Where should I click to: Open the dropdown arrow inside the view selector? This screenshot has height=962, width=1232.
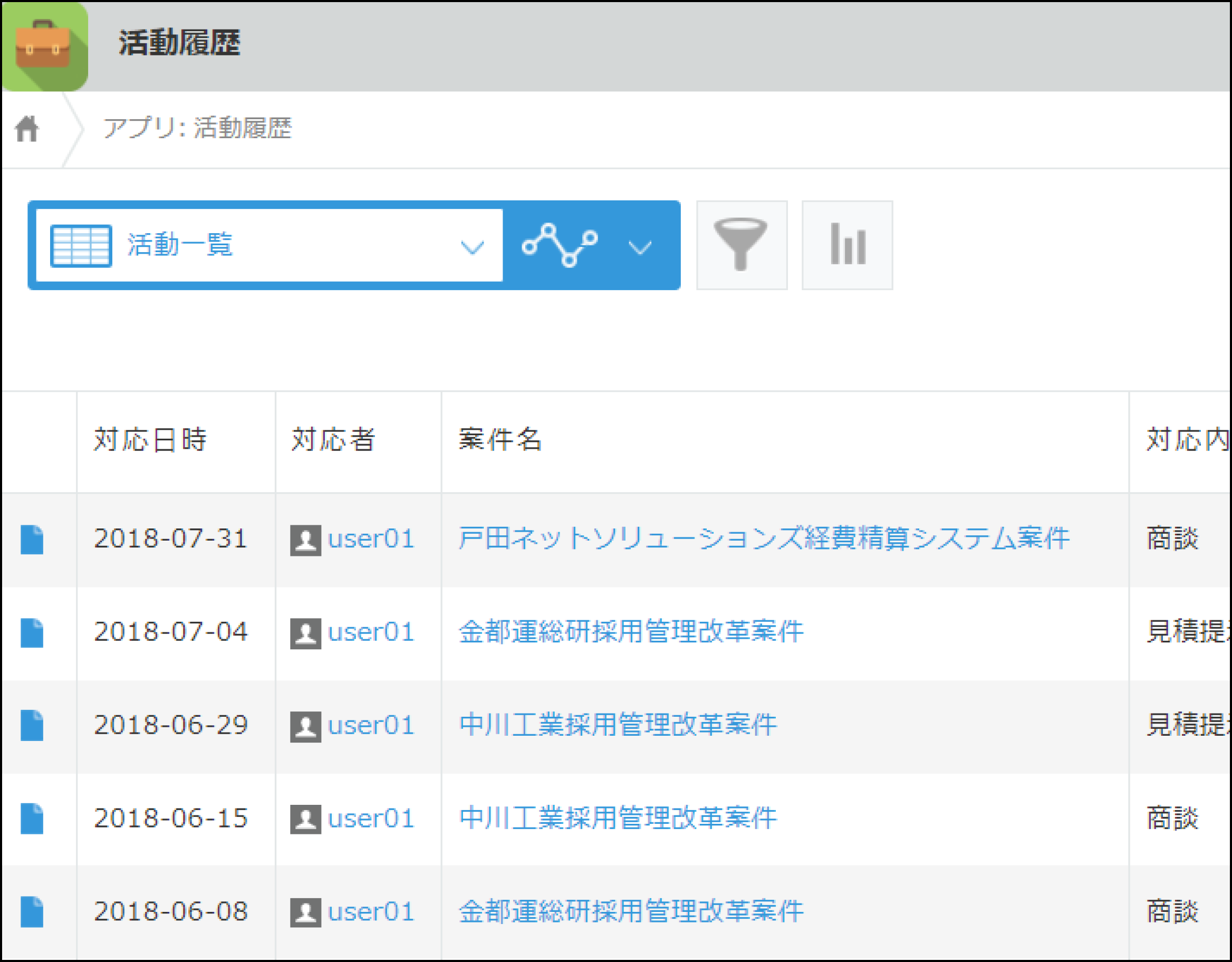click(473, 247)
